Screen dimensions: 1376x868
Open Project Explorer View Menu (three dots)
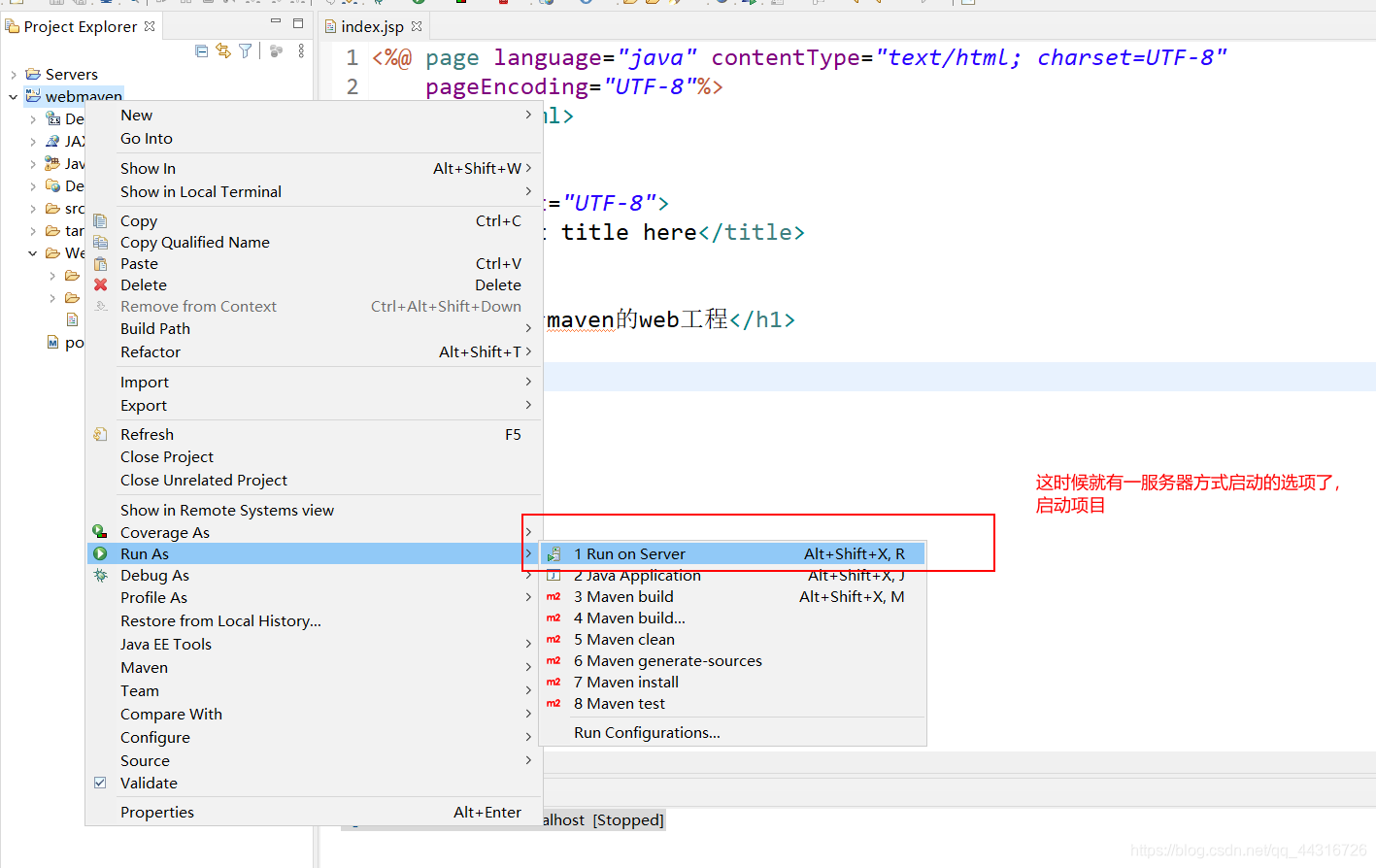[x=301, y=50]
